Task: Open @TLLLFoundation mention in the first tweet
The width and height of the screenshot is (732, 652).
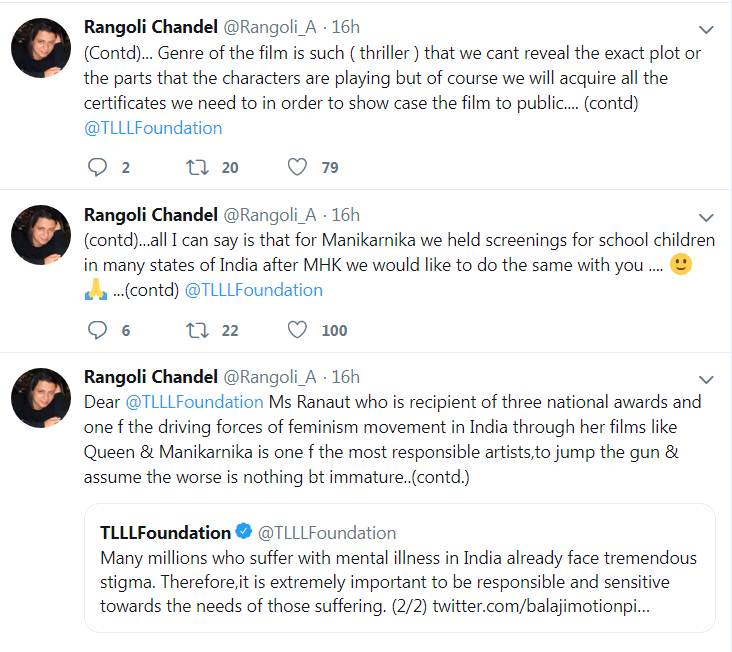Action: tap(154, 127)
